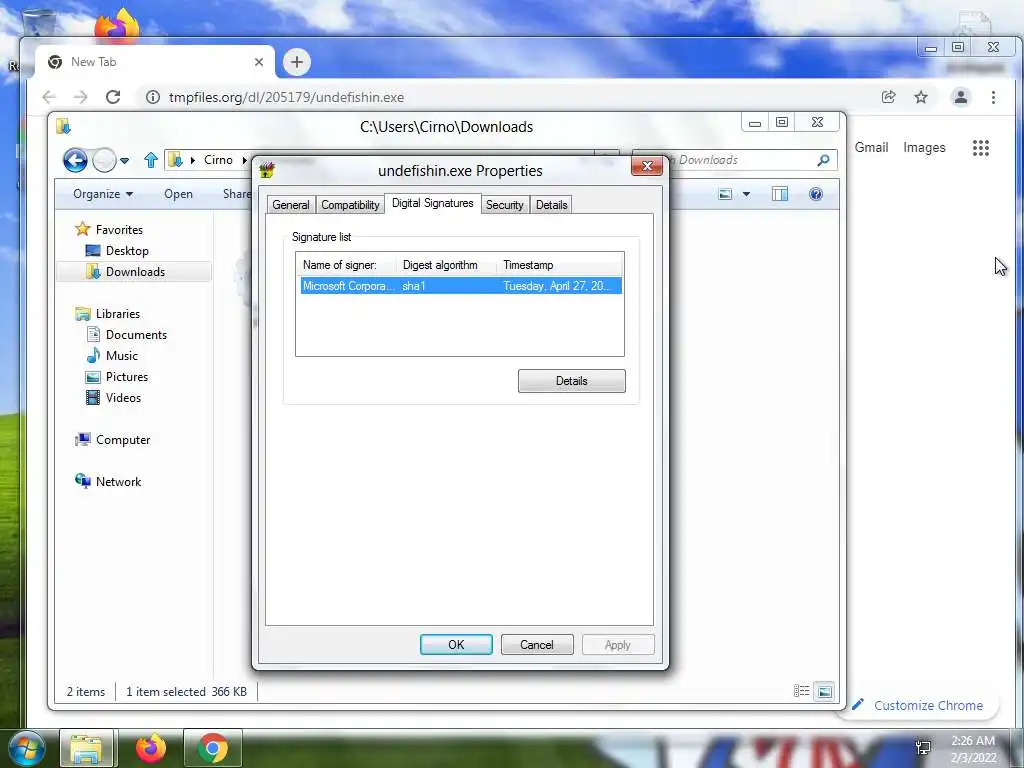This screenshot has height=768, width=1024.
Task: Confirm the Properties dialog with OK
Action: [x=456, y=645]
